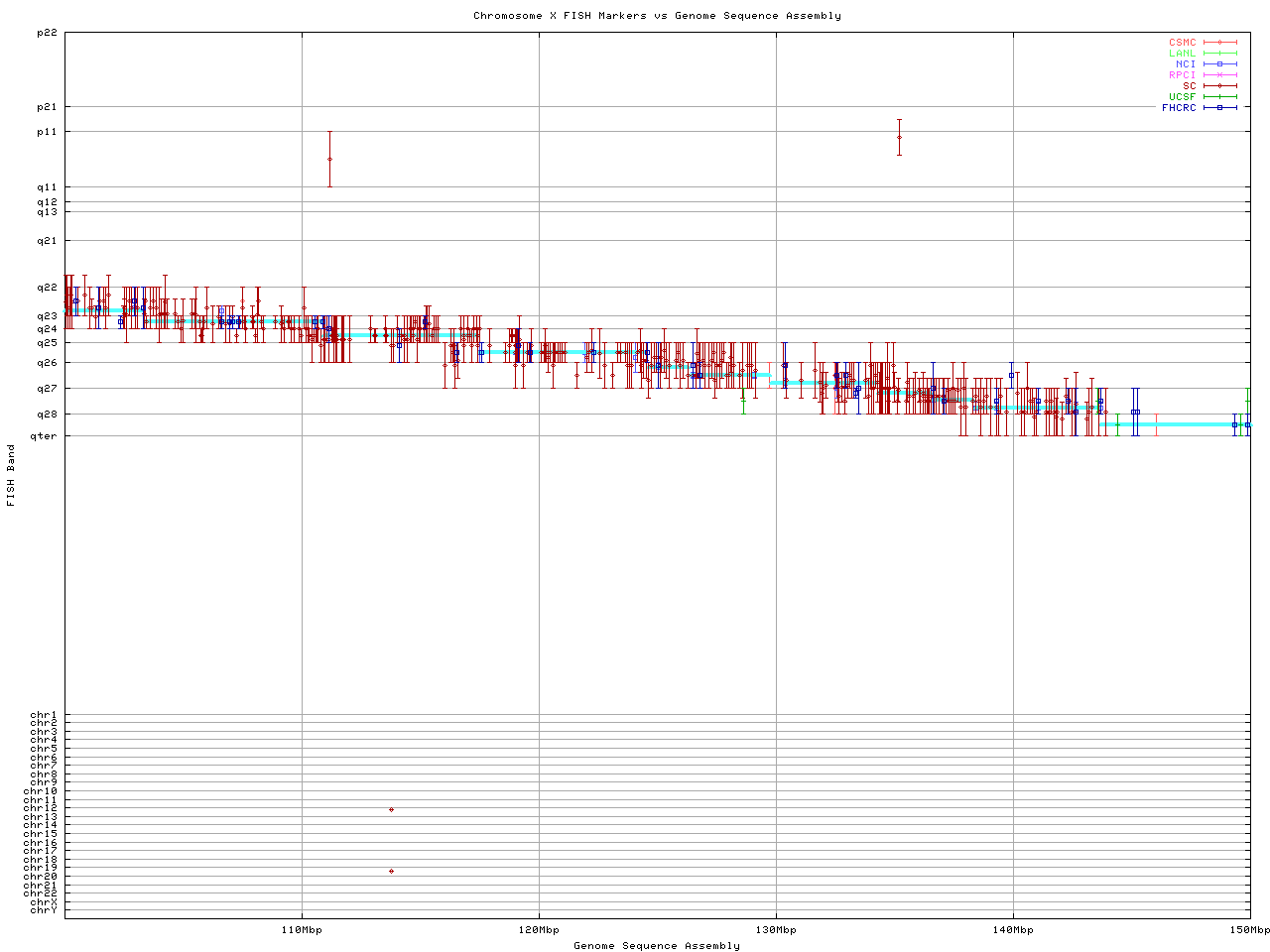Viewport: 1270px width, 952px height.
Task: Click the 'Genome Sequence Assembly' x-axis label
Action: pos(657,946)
